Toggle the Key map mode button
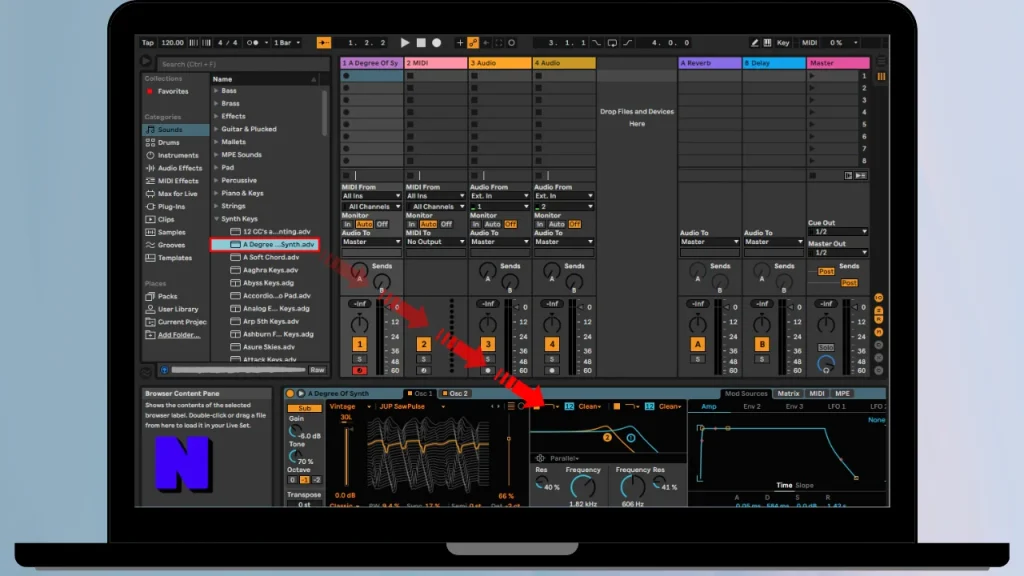 tap(783, 42)
